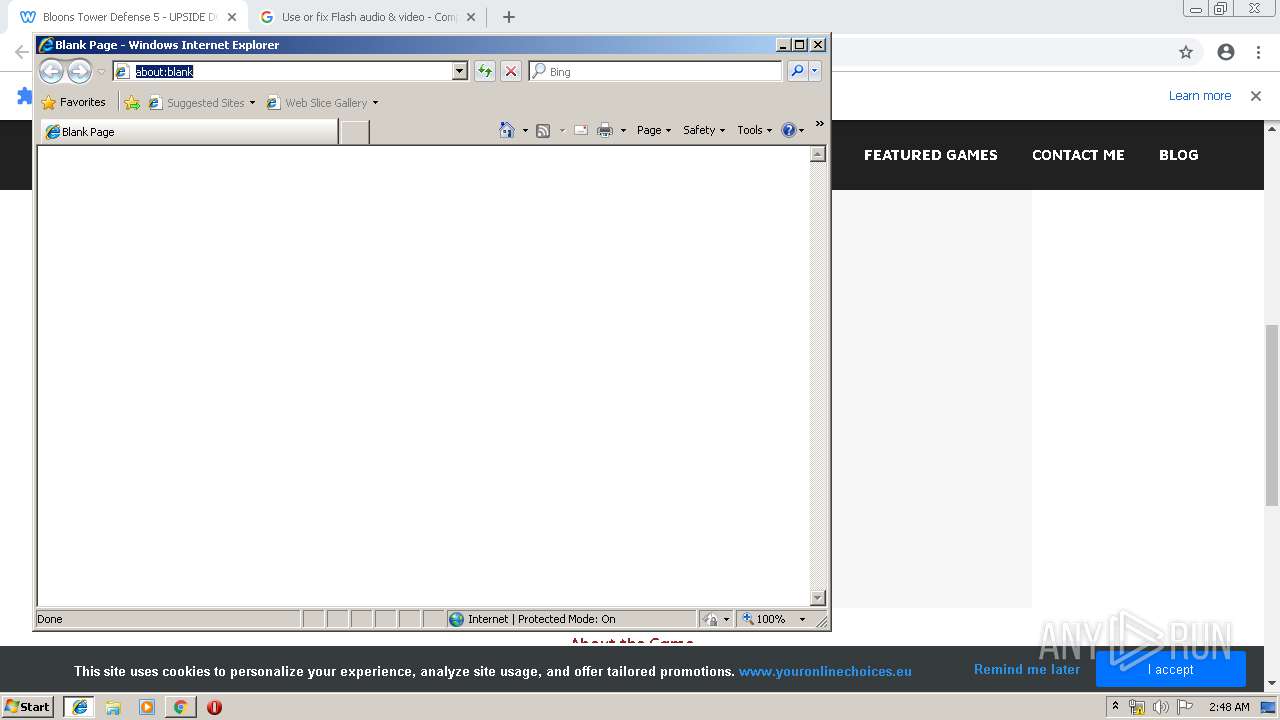Open Windows Explorer folder taskbar icon
Image resolution: width=1280 pixels, height=720 pixels.
pos(113,707)
